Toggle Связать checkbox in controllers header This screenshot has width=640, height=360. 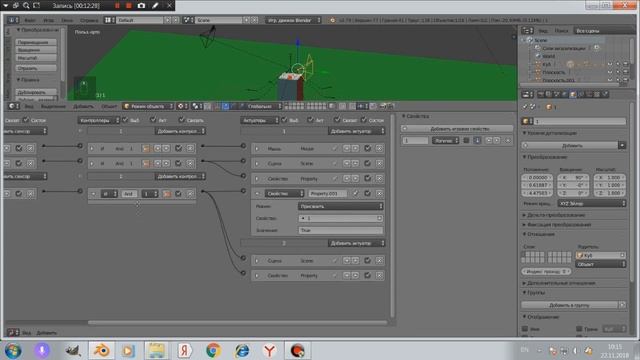[182, 120]
